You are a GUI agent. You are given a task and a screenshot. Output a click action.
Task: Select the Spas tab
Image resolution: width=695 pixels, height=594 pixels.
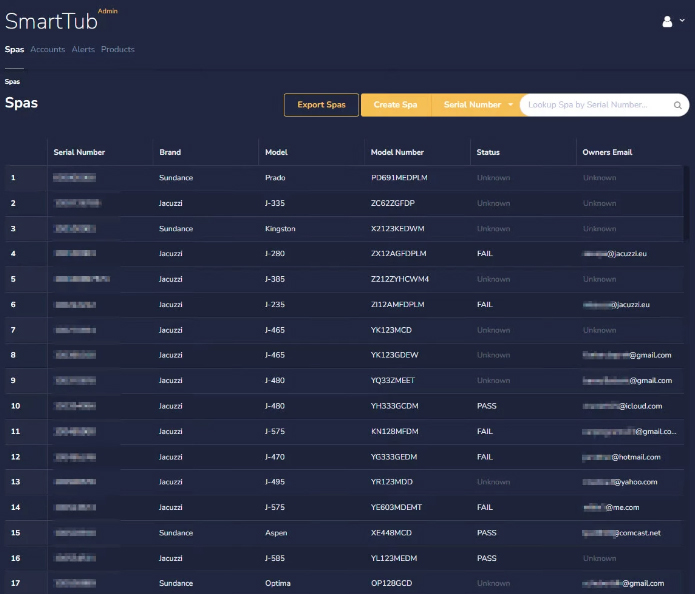14,49
